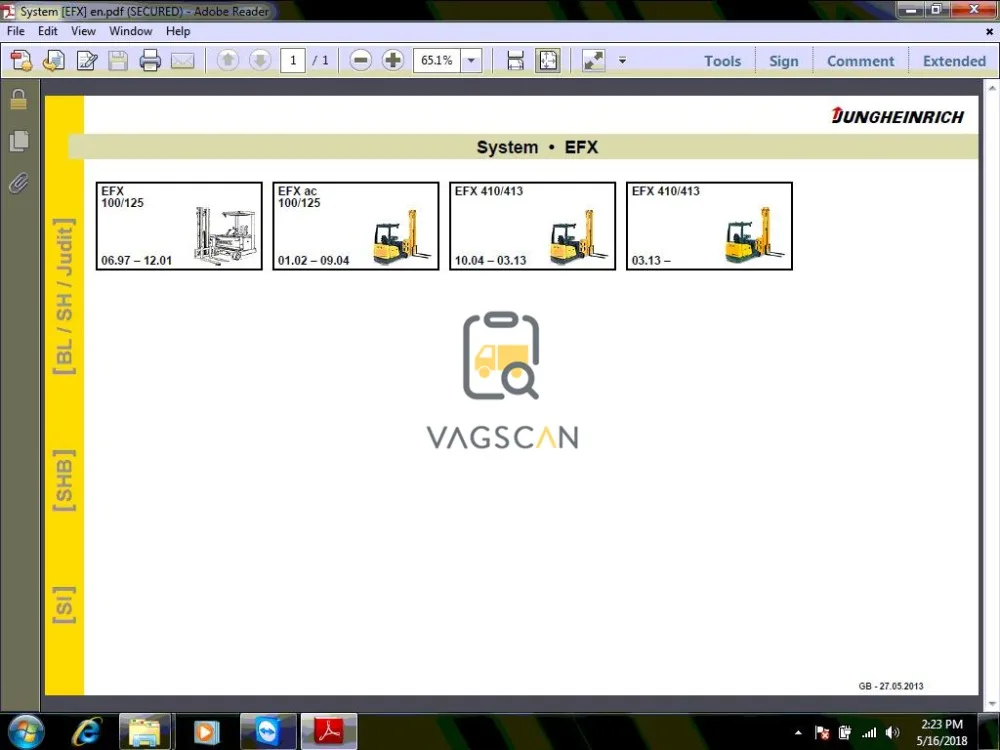
Task: Open the Windows Start button
Action: (24, 732)
